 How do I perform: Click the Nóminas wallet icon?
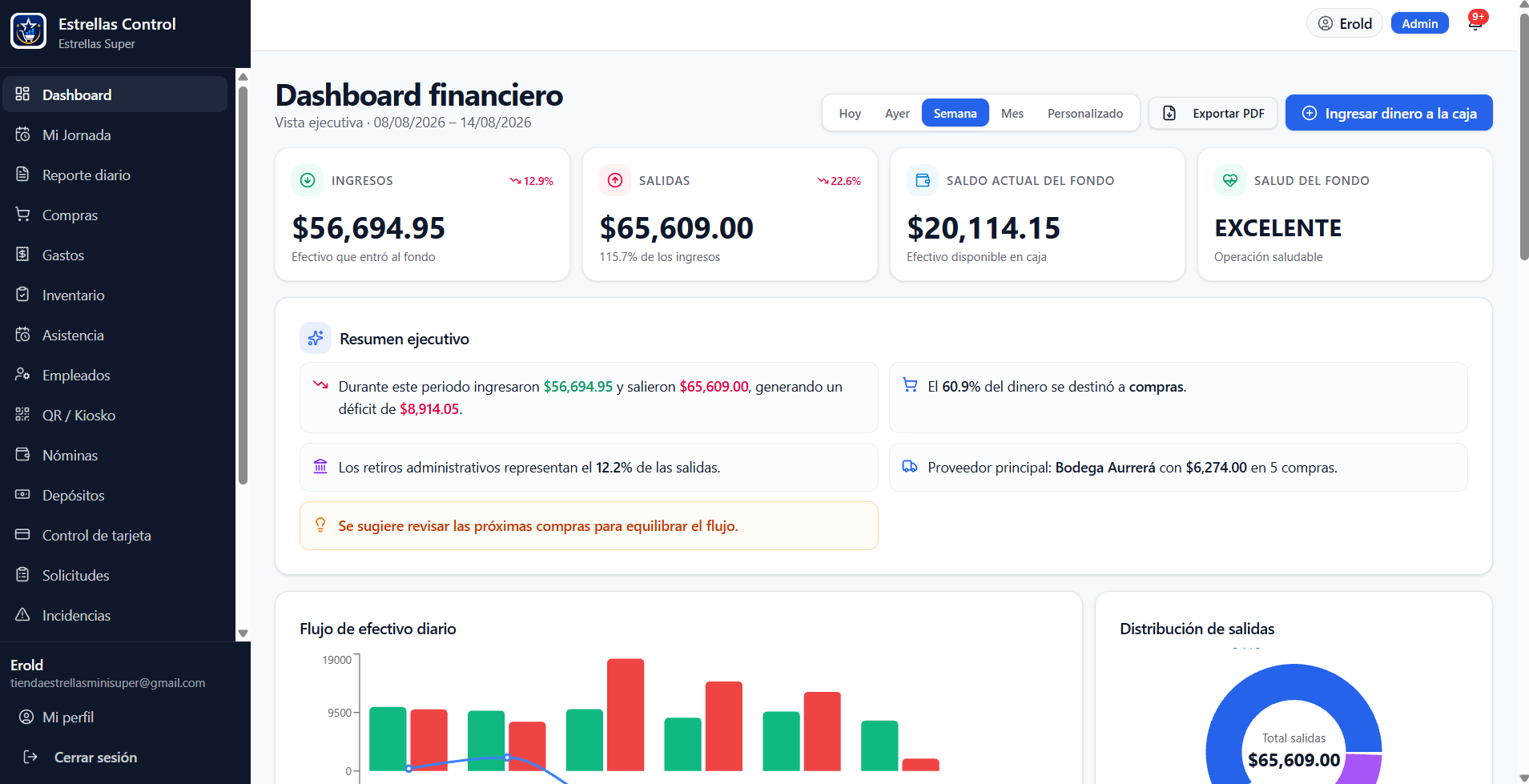point(22,454)
